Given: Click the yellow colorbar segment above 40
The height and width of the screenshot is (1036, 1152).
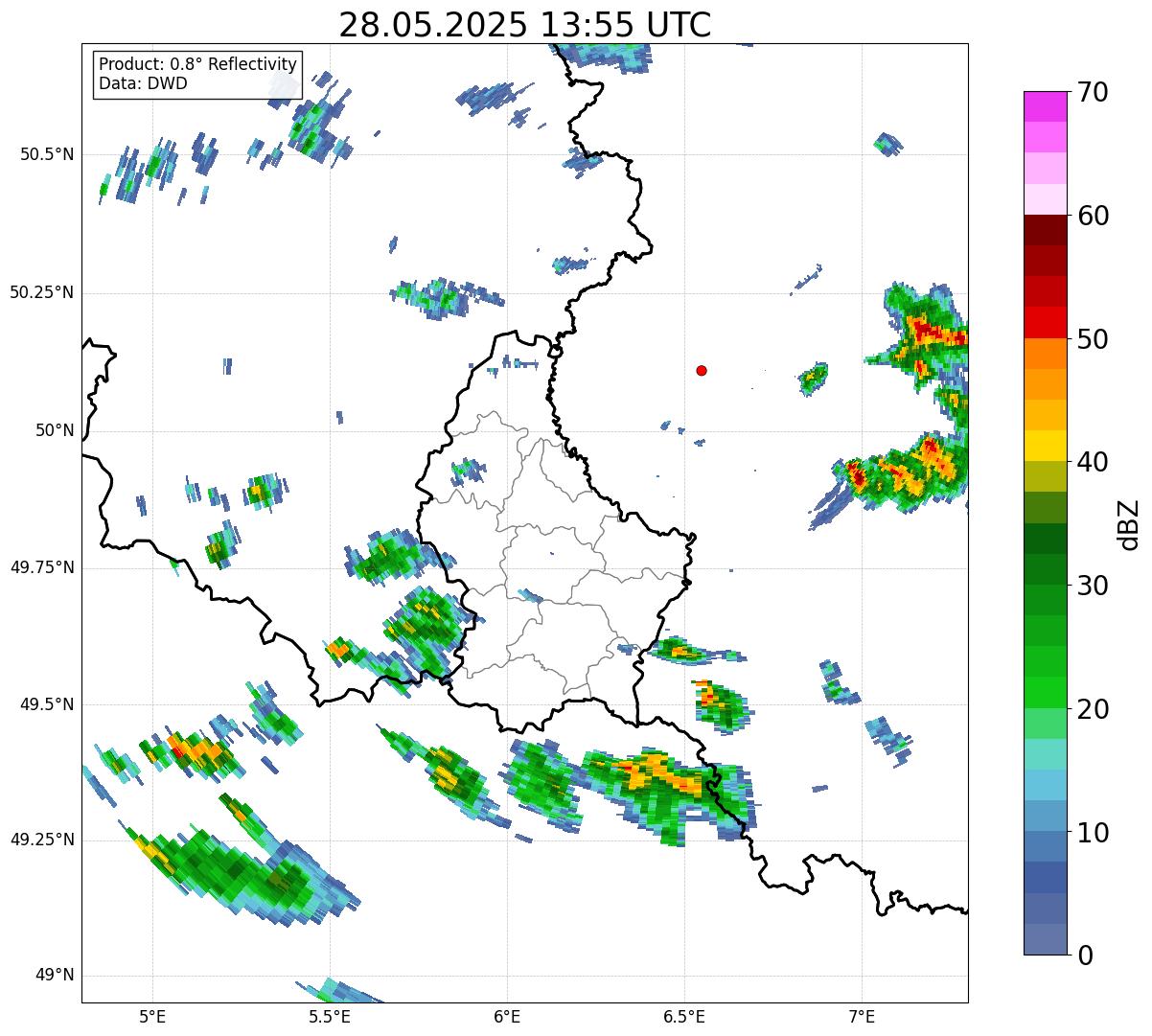Looking at the screenshot, I should (1046, 446).
